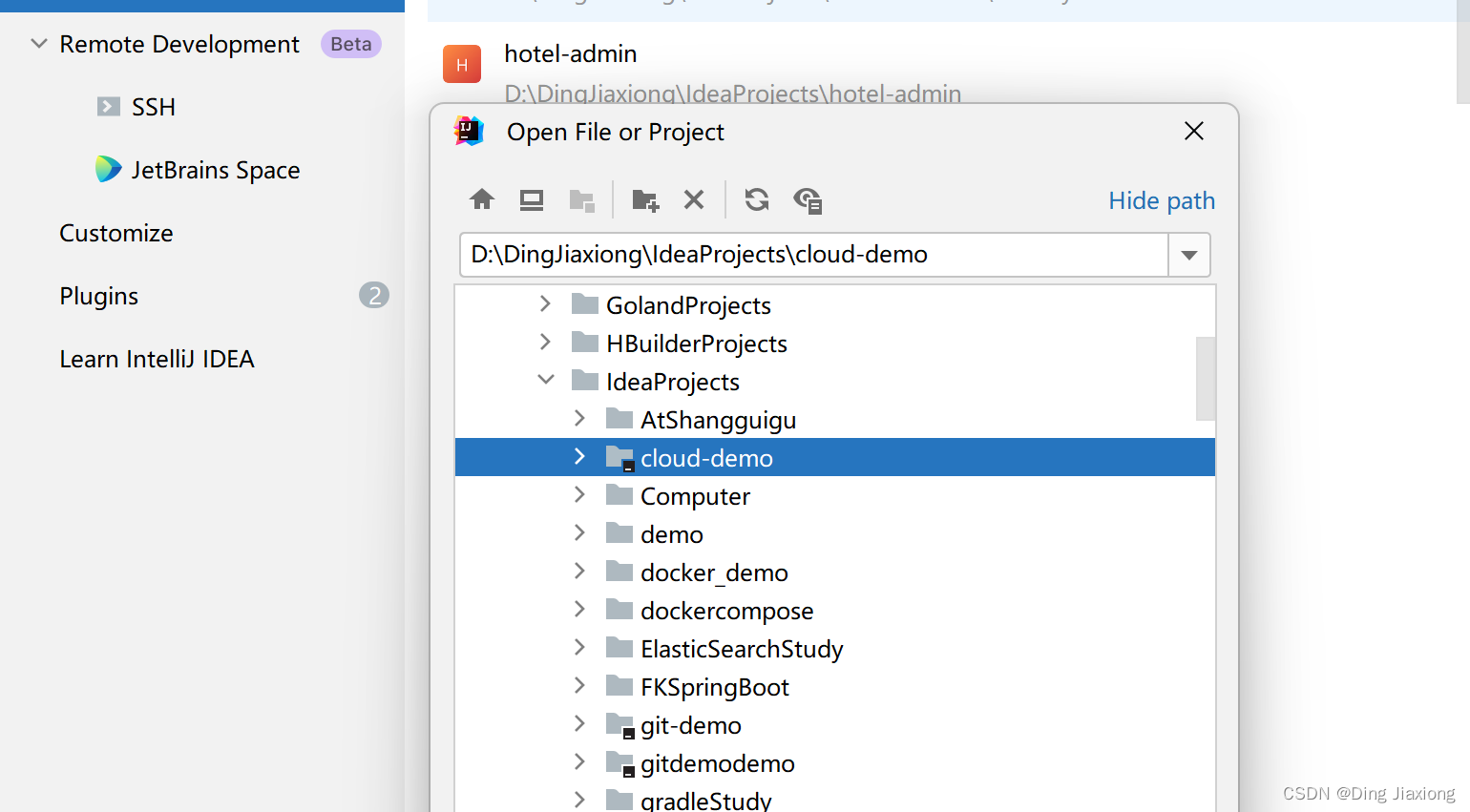This screenshot has height=812, width=1470.
Task: Expand the GolandProjects folder
Action: [545, 303]
